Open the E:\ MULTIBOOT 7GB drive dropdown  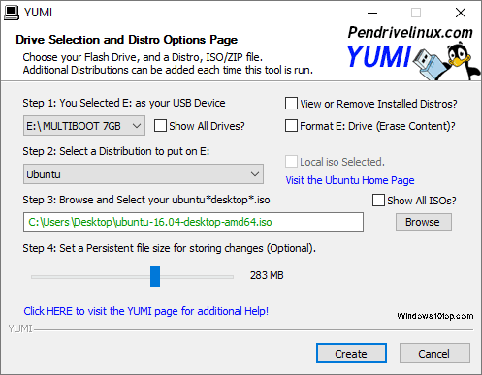coord(84,126)
